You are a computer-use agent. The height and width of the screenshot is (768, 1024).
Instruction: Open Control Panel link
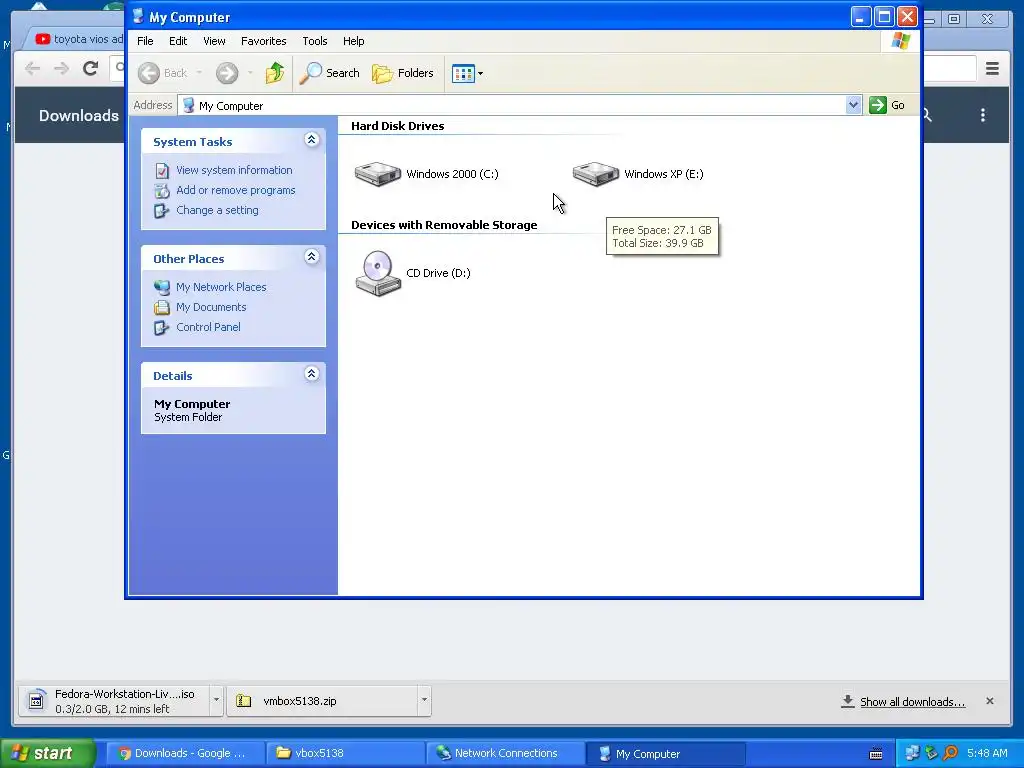tap(208, 327)
